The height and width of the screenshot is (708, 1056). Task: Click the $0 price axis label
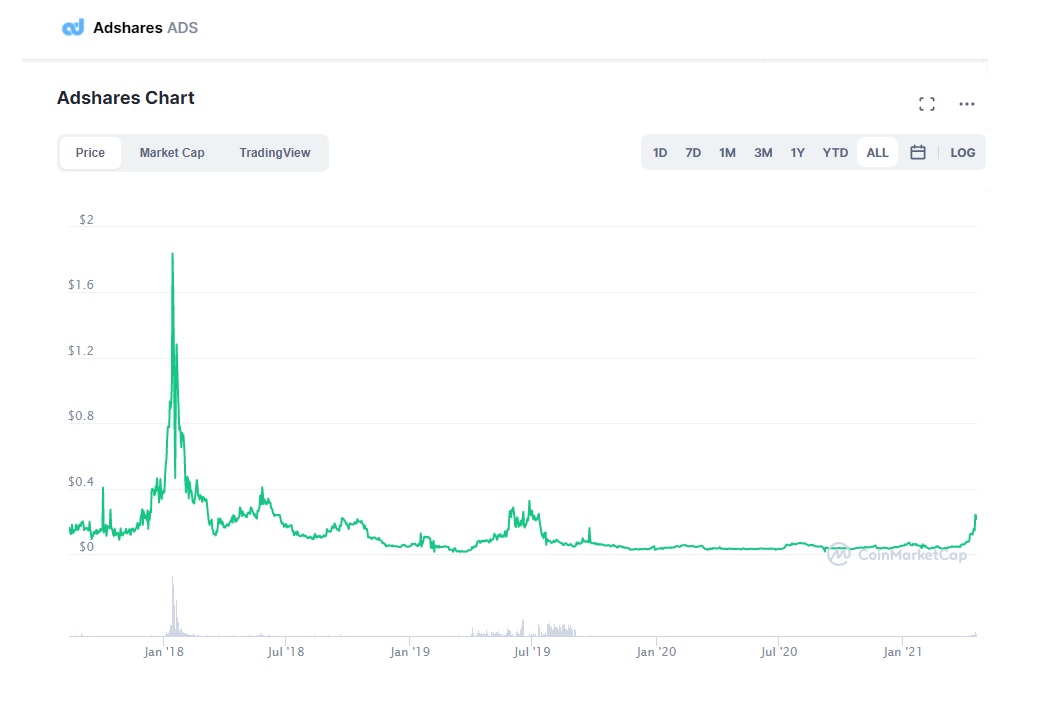pyautogui.click(x=86, y=547)
